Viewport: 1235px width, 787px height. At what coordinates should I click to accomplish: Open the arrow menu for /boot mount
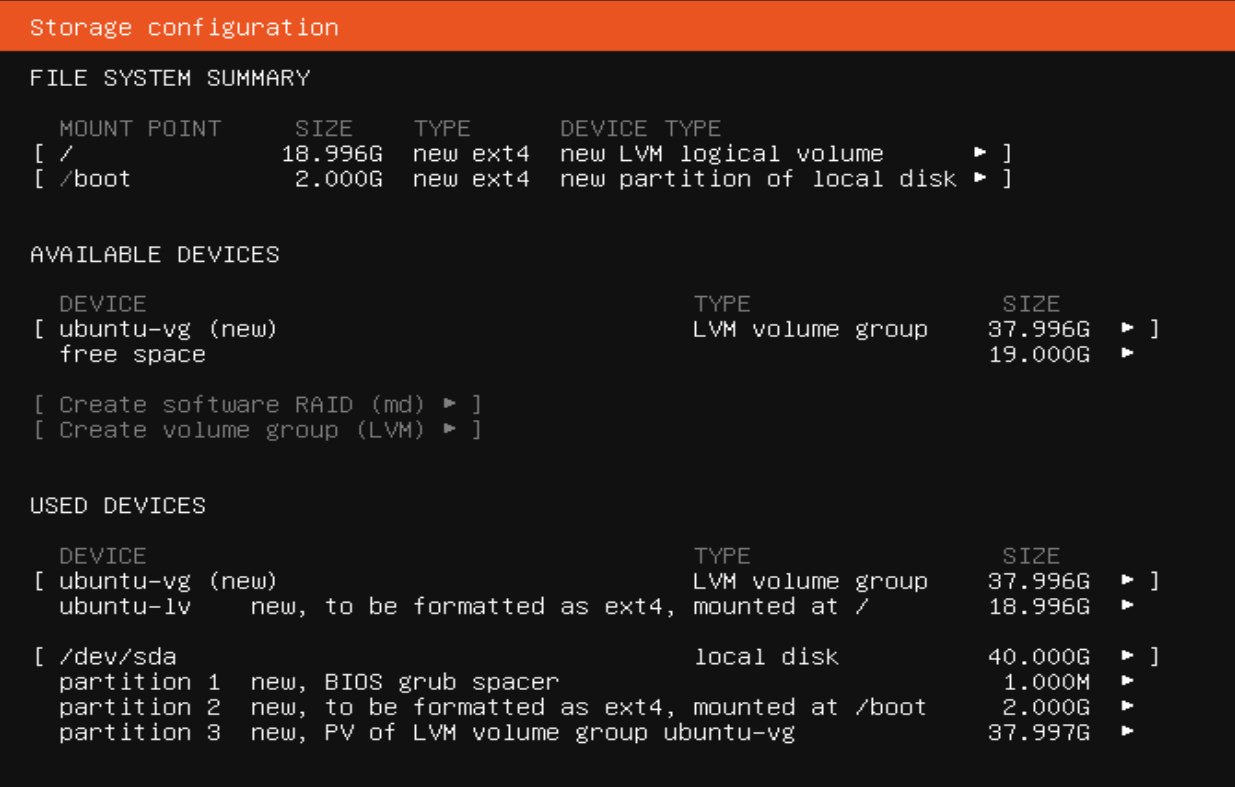click(x=981, y=178)
